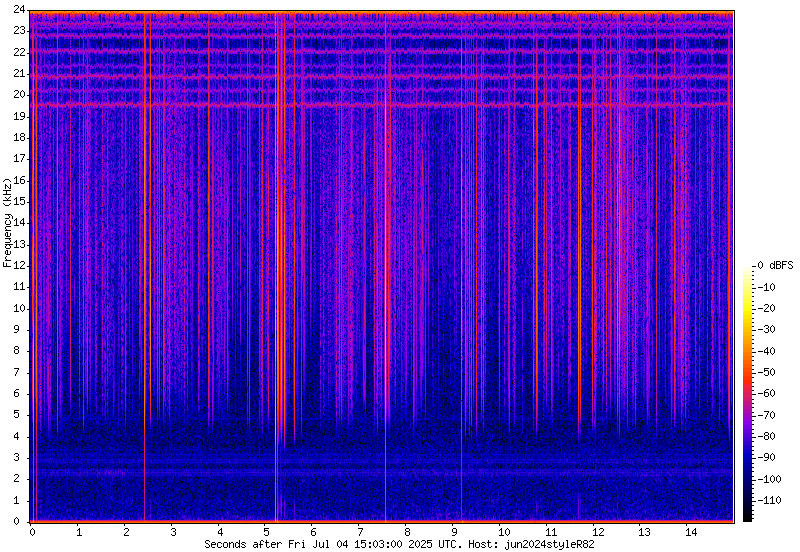This screenshot has height=552, width=800.
Task: Click the '3' seconds time axis tick label
Action: point(173,533)
